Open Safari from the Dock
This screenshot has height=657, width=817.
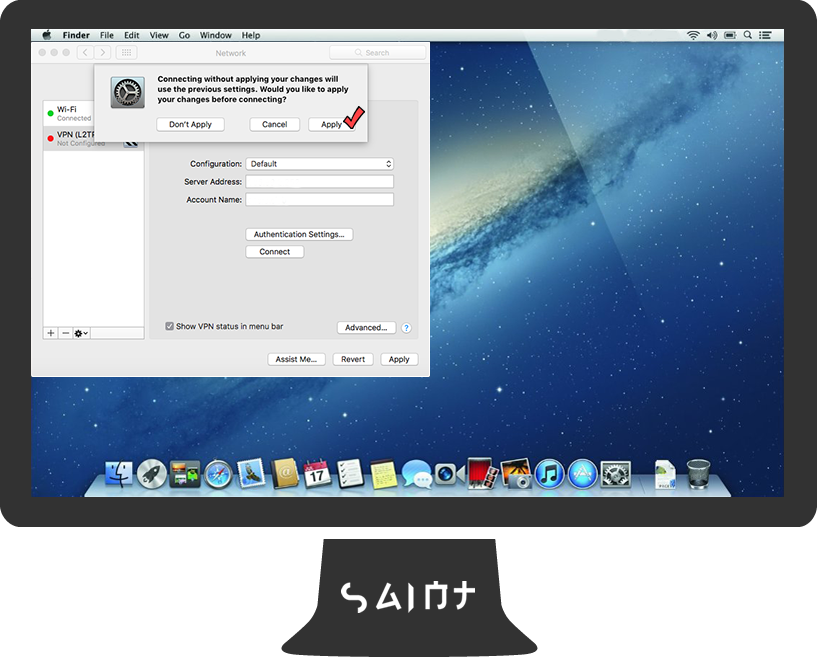(218, 473)
